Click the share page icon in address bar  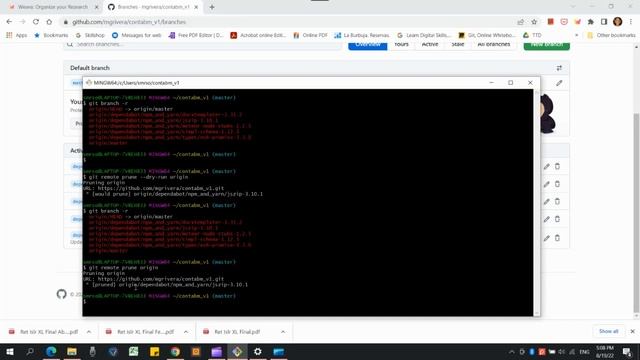click(x=520, y=22)
